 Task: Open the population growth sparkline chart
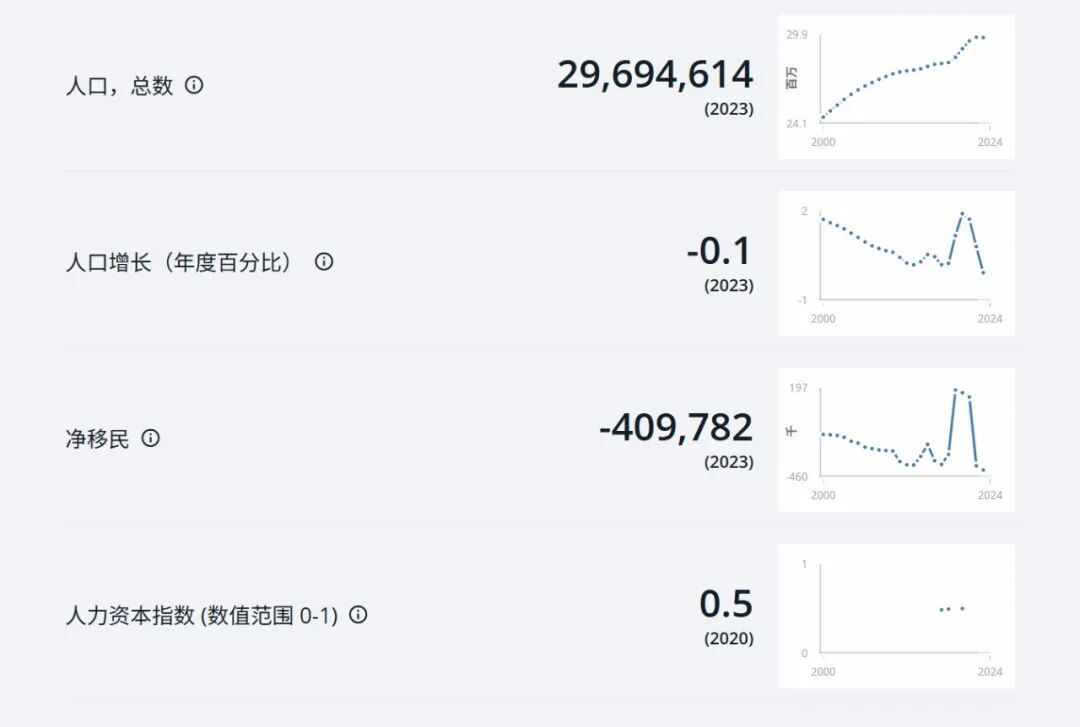tap(896, 263)
